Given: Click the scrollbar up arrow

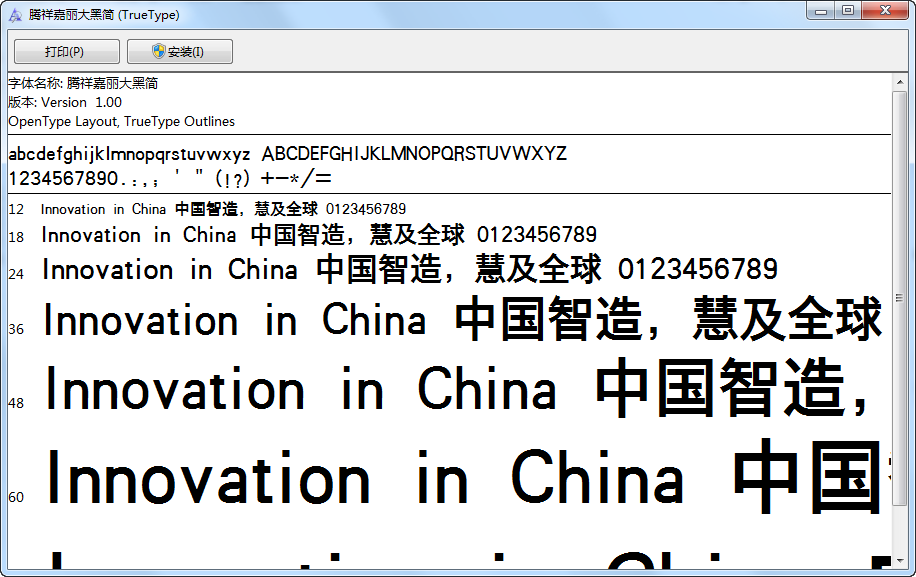Looking at the screenshot, I should 900,82.
